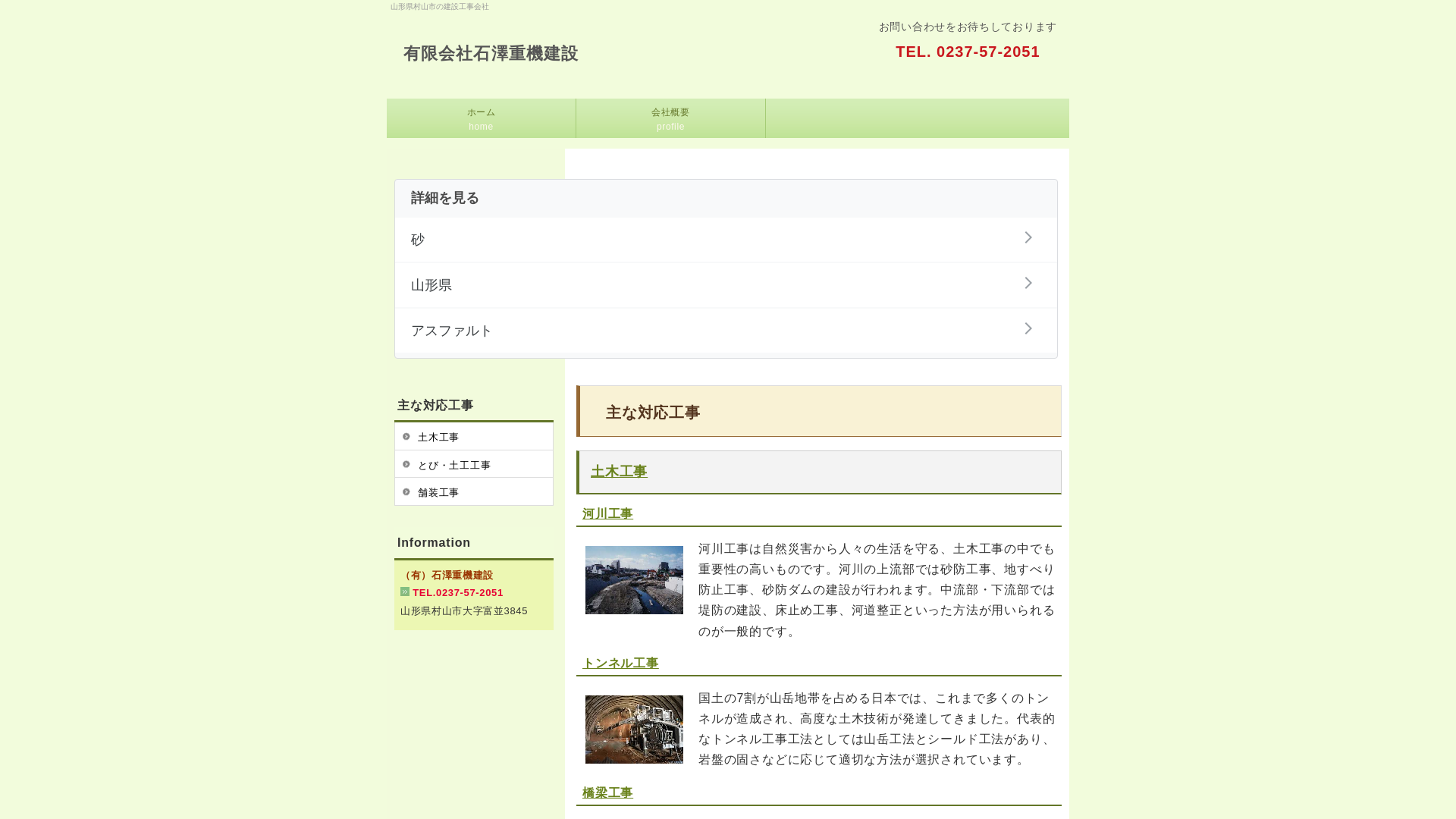Click the tunnel construction photo thumbnail

coord(634,729)
